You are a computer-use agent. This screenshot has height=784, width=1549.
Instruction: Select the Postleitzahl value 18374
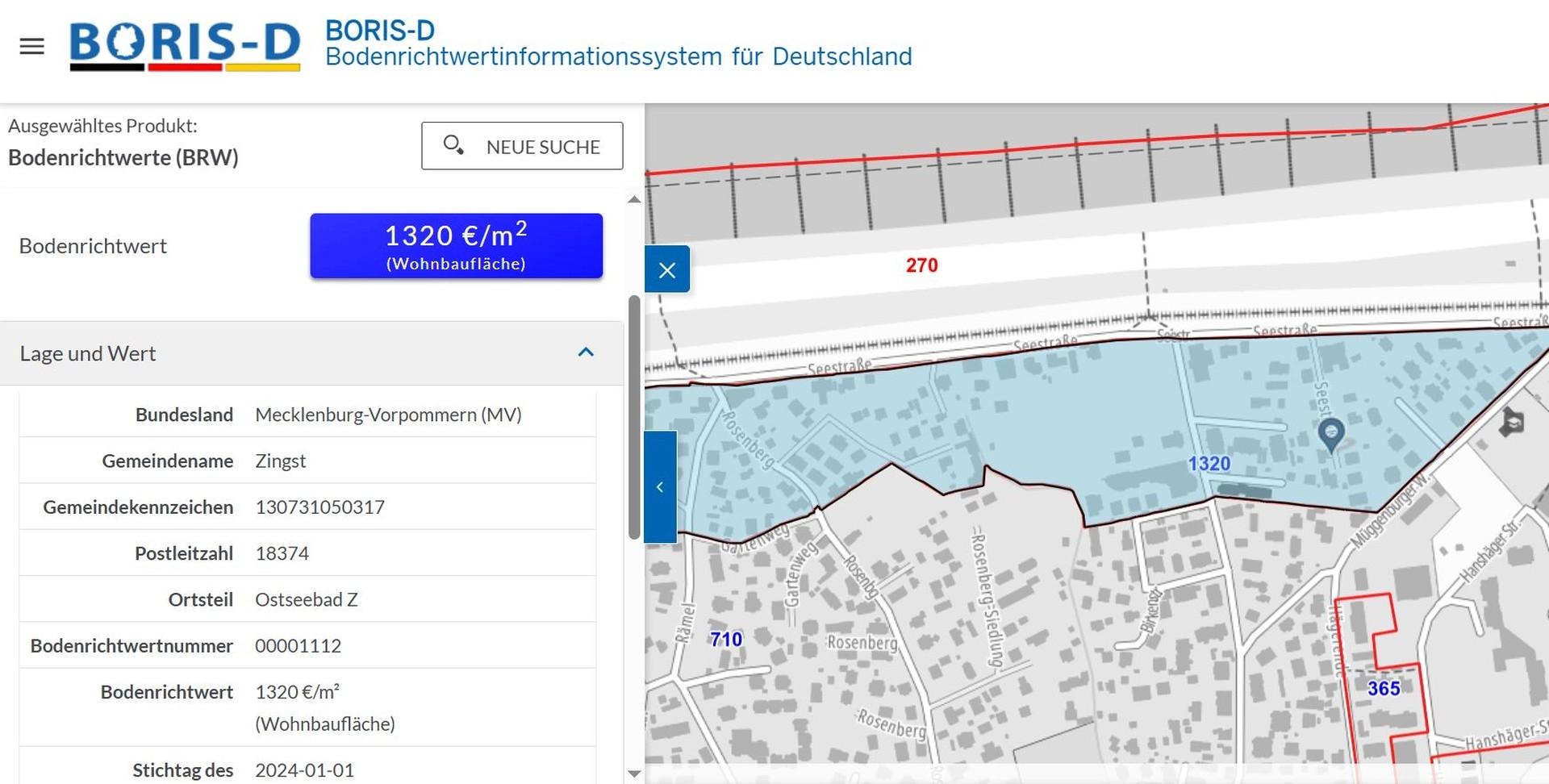(x=282, y=553)
